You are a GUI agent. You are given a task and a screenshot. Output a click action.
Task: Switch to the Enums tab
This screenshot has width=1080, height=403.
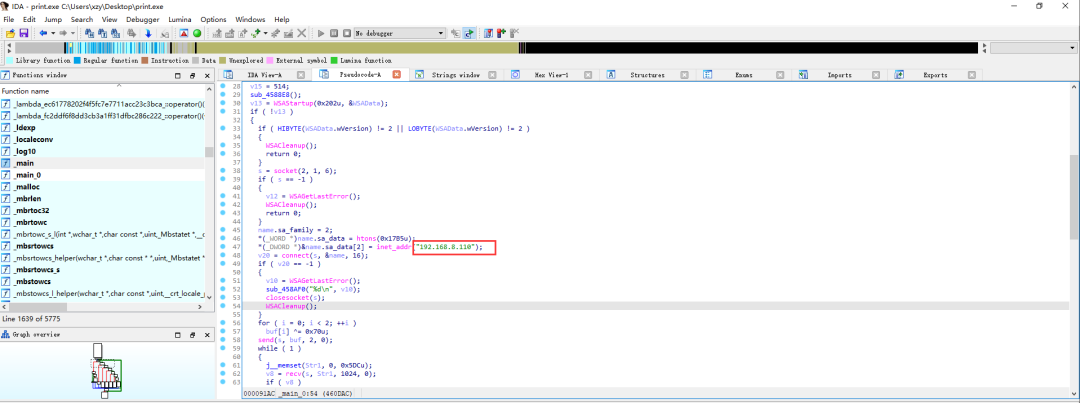(743, 75)
